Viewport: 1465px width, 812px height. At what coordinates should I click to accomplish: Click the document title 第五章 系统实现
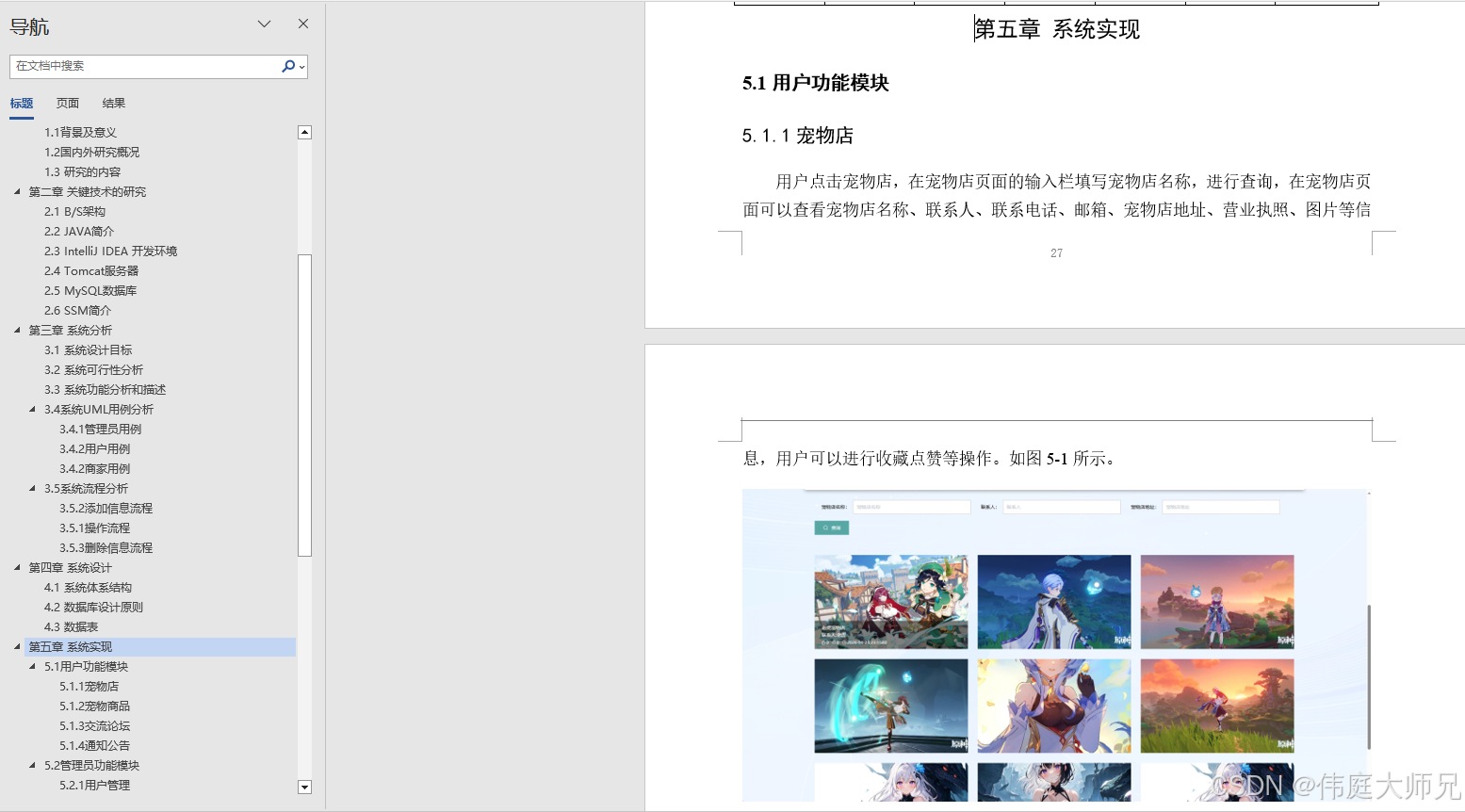click(1057, 29)
